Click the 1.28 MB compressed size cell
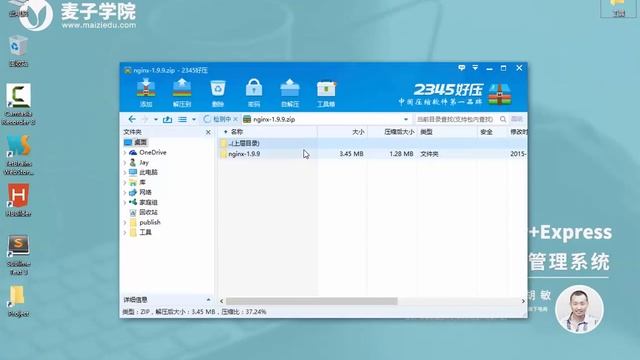The height and width of the screenshot is (360, 640). click(401, 154)
